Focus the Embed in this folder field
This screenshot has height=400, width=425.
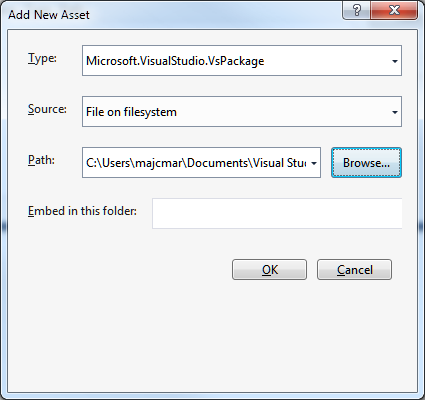point(277,214)
